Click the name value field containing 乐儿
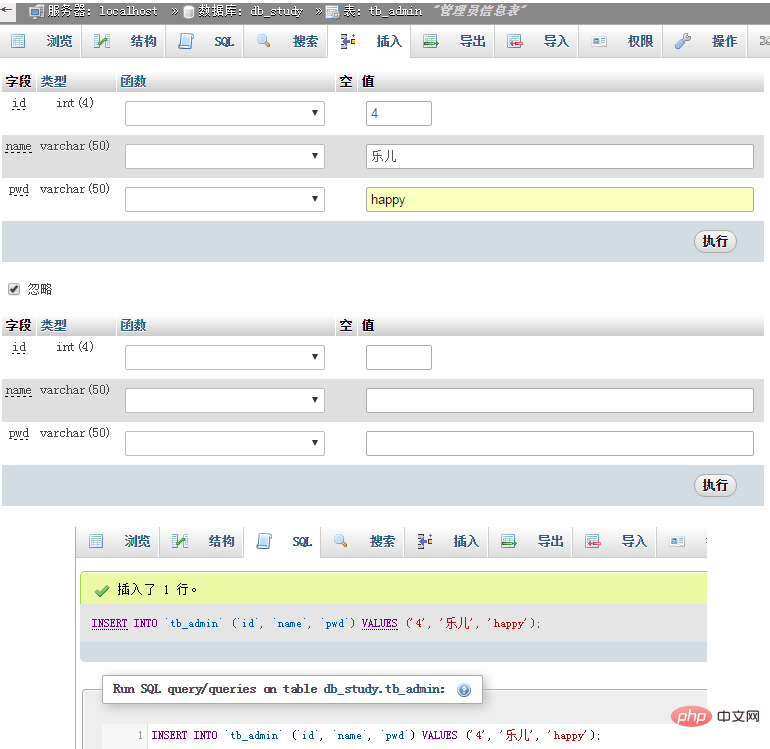 560,156
